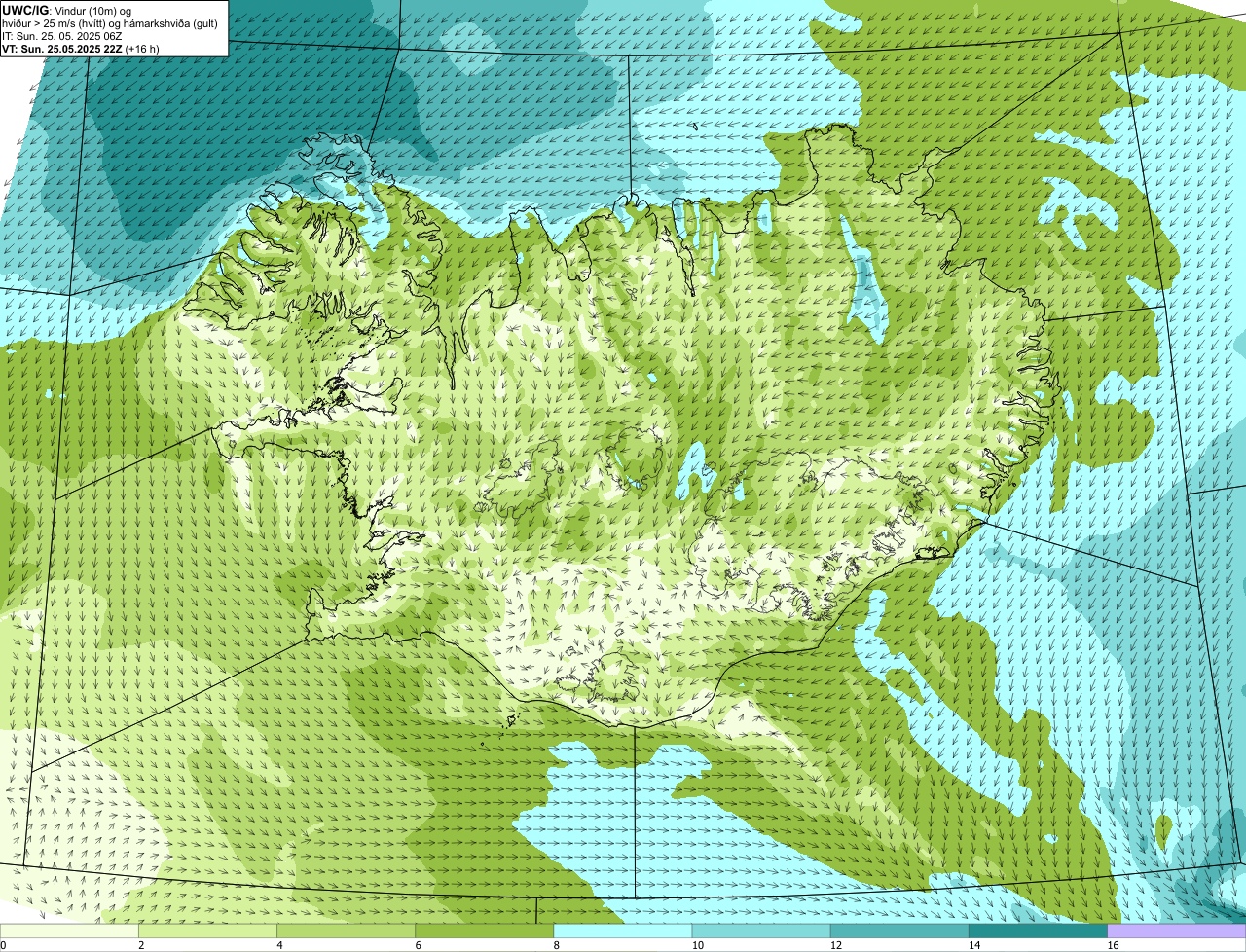
Task: Click the legend tick label '8'
Action: (x=557, y=945)
